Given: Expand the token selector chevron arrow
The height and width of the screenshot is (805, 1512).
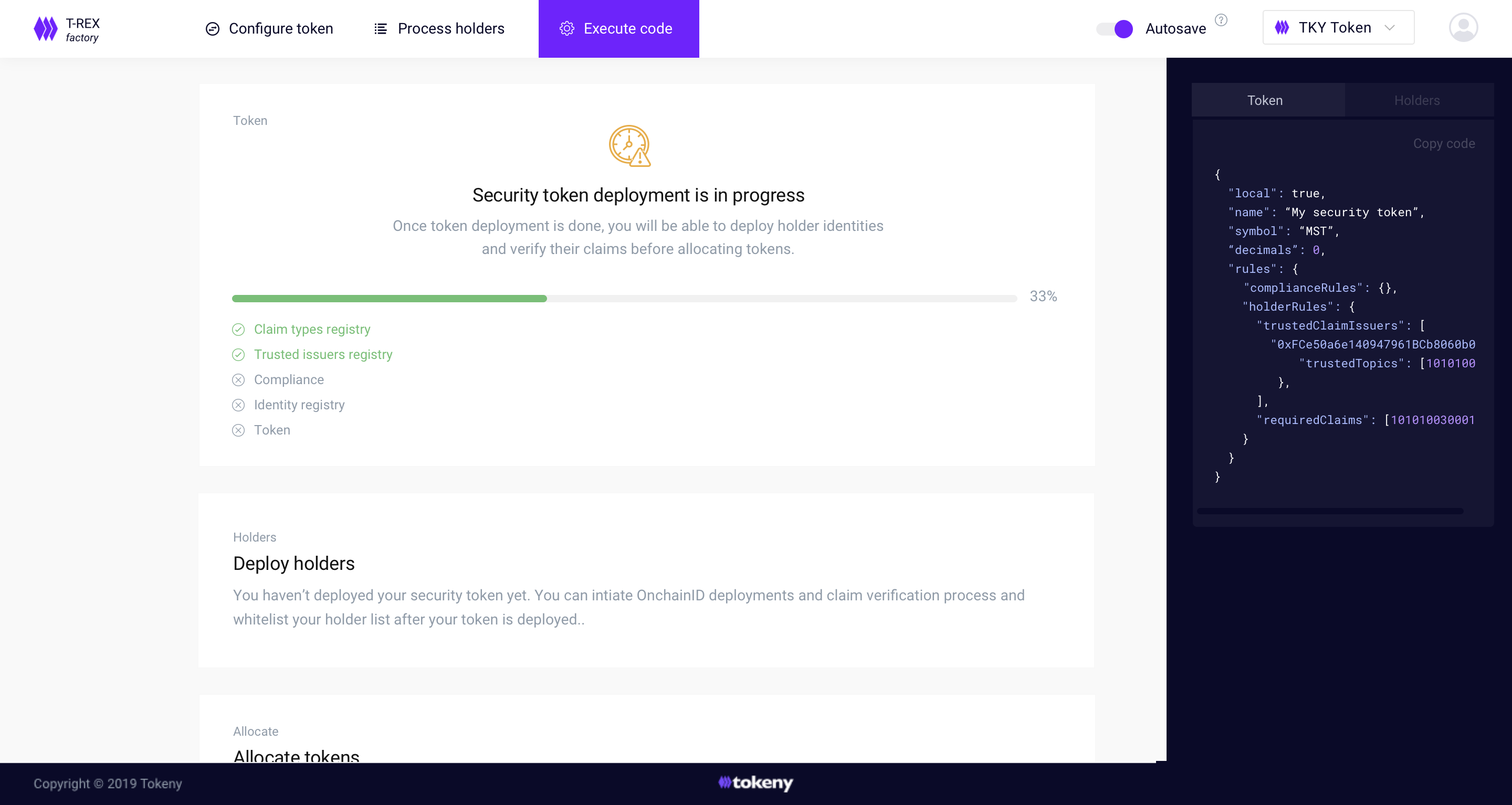Looking at the screenshot, I should tap(1389, 28).
